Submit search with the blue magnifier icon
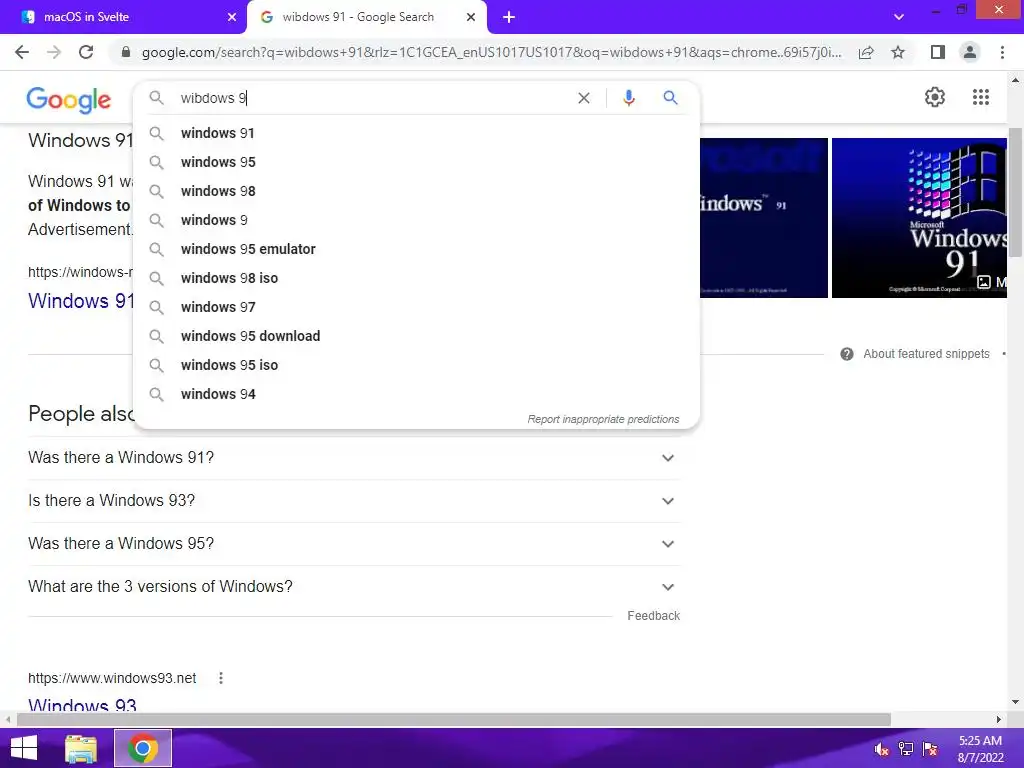The height and width of the screenshot is (768, 1024). [671, 98]
